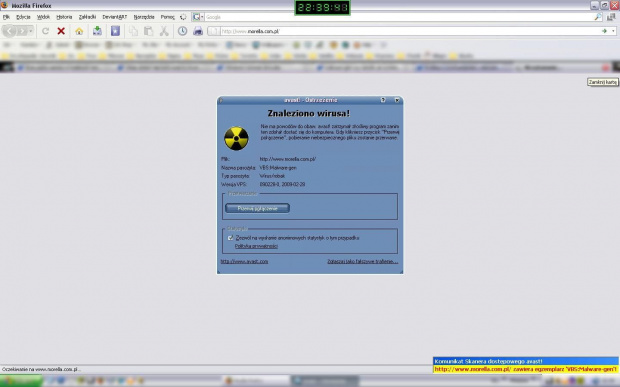620x387 pixels.
Task: Click the Cut scissors icon
Action: pos(164,31)
